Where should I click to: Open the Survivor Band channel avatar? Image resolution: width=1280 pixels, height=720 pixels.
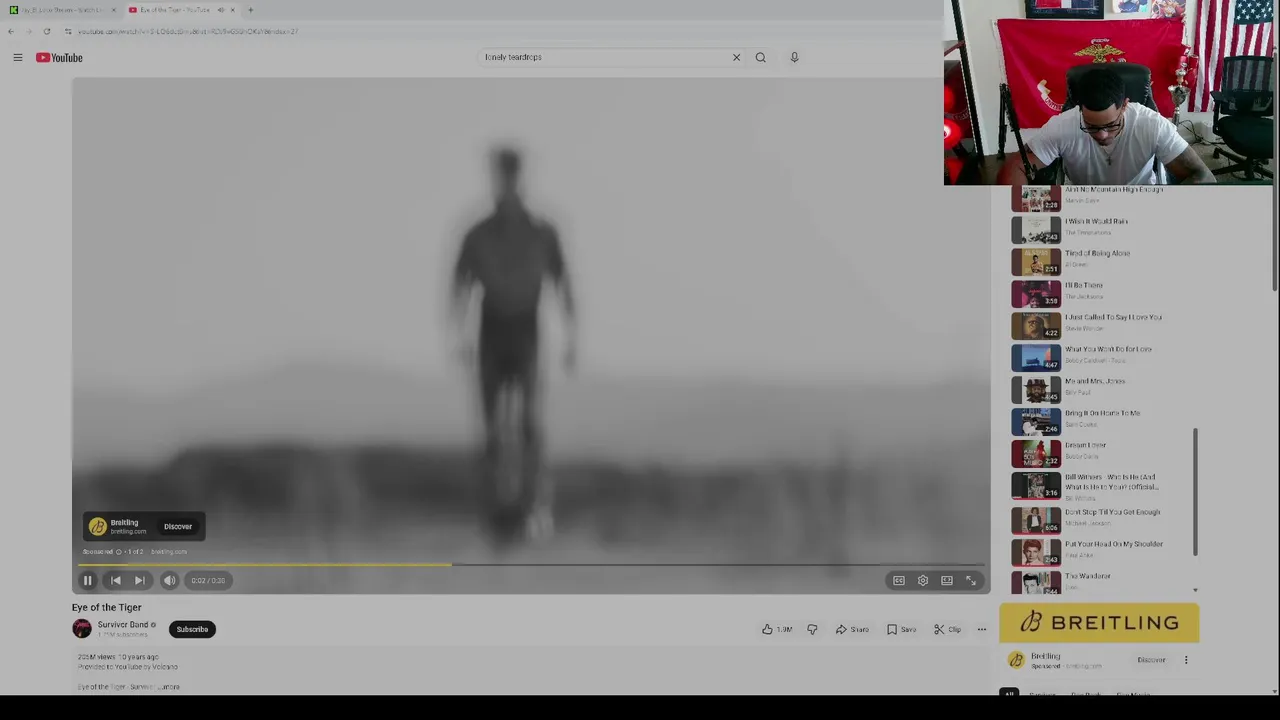point(82,629)
